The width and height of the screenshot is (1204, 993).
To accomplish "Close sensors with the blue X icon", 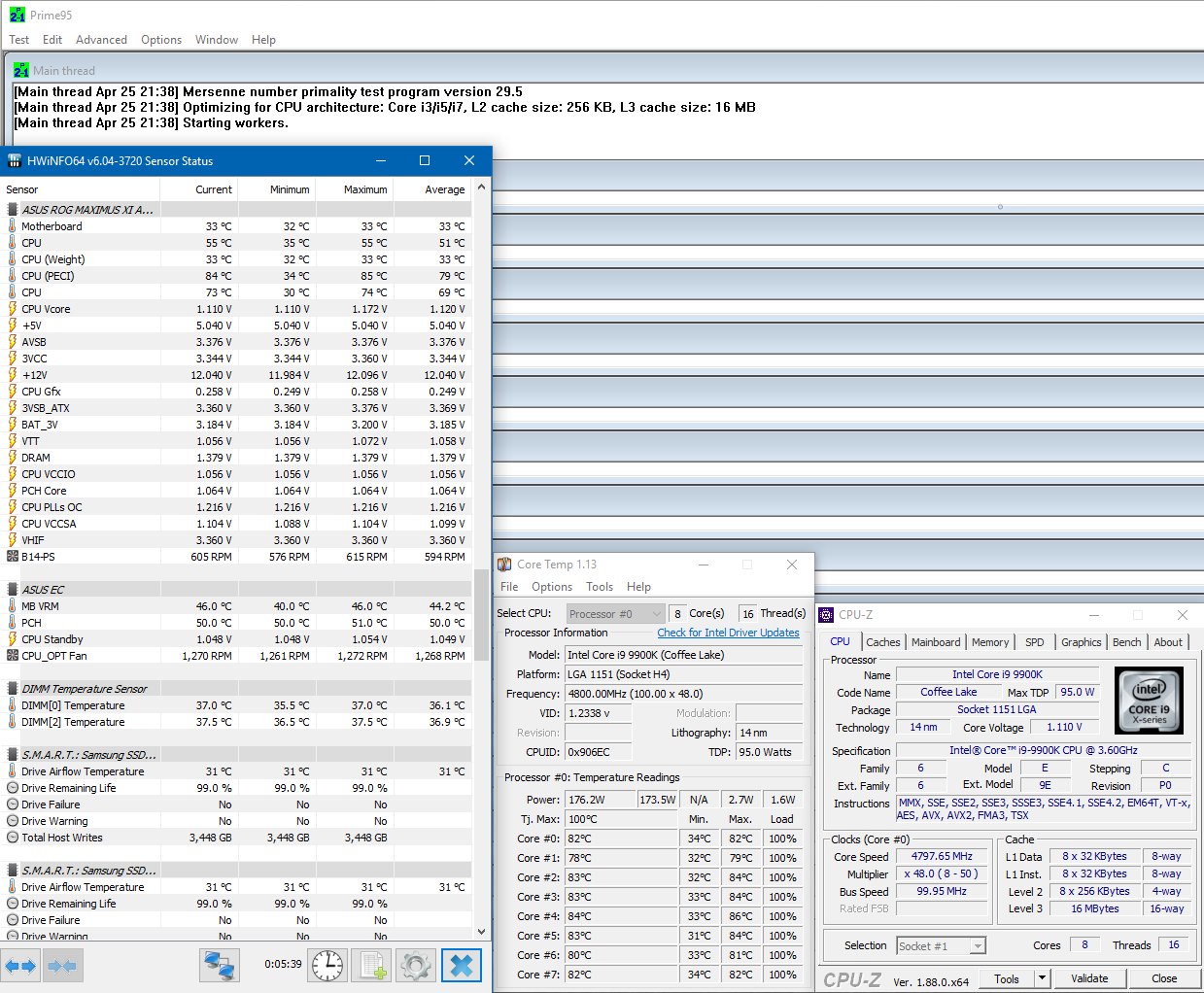I will coord(462,966).
